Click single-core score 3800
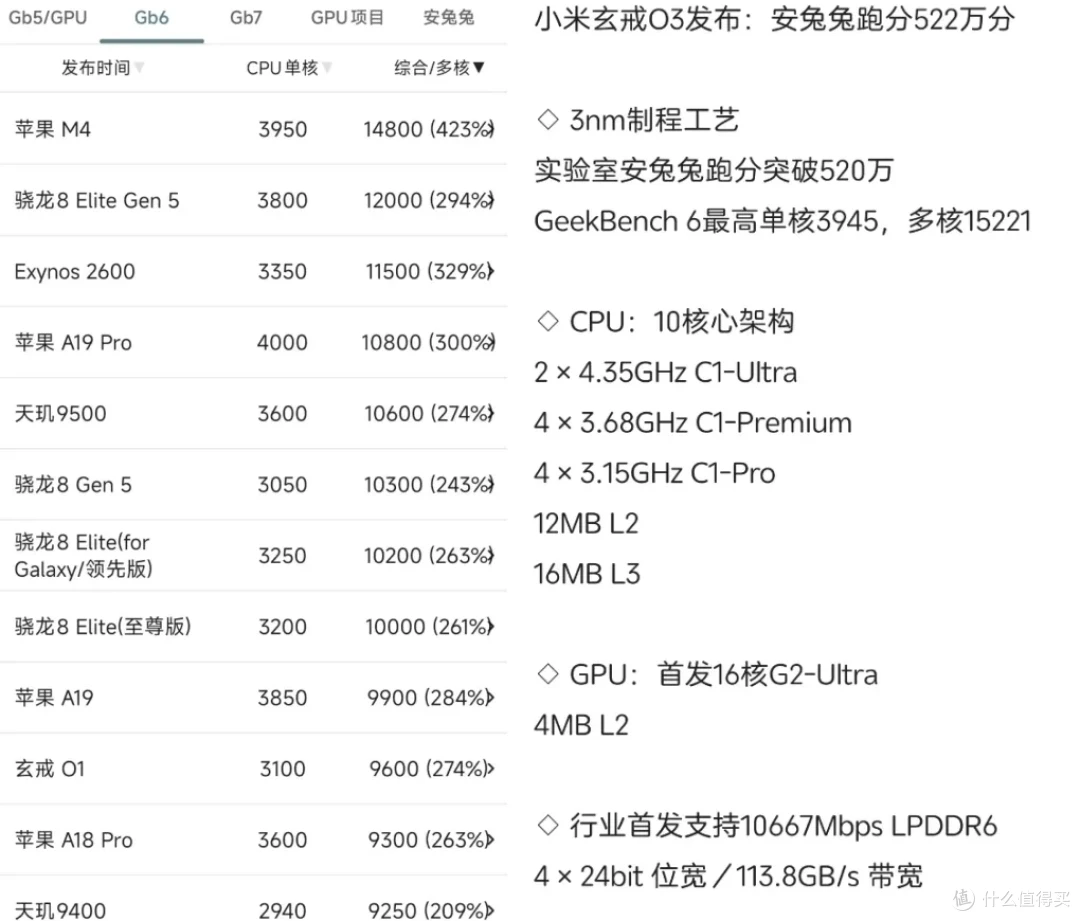 (282, 200)
